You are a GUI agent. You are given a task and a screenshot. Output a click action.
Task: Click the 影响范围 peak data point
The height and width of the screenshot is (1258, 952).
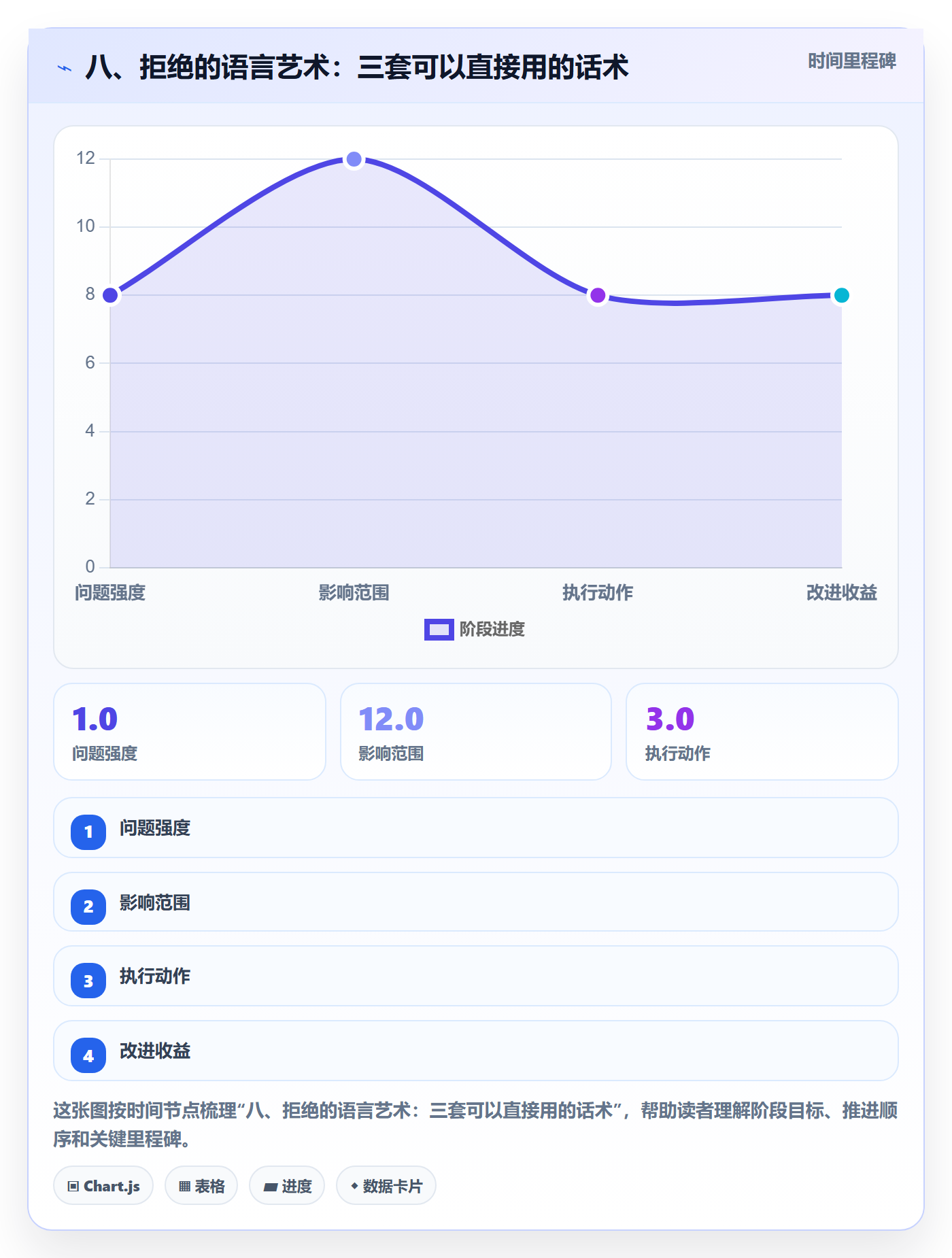354,159
